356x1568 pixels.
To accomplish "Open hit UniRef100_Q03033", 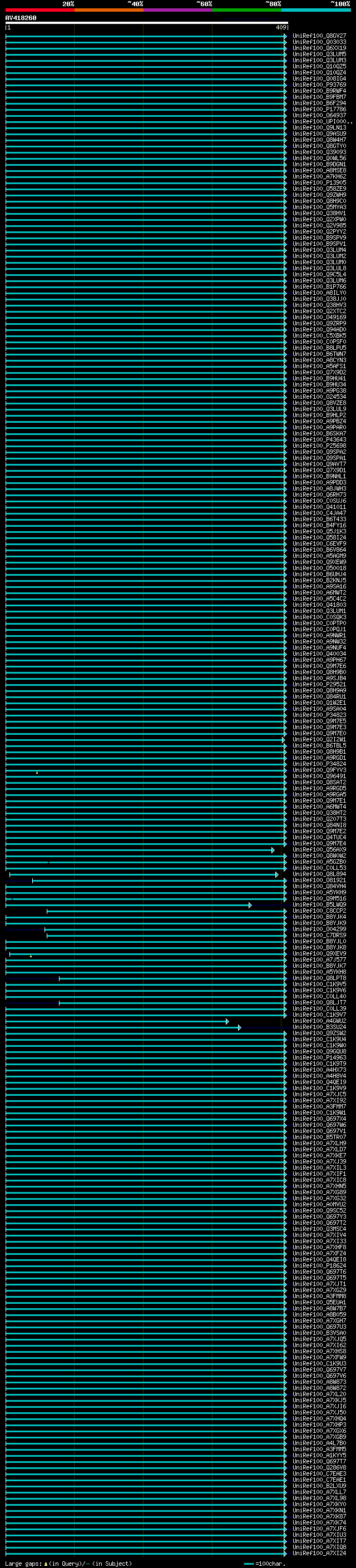I will (319, 42).
